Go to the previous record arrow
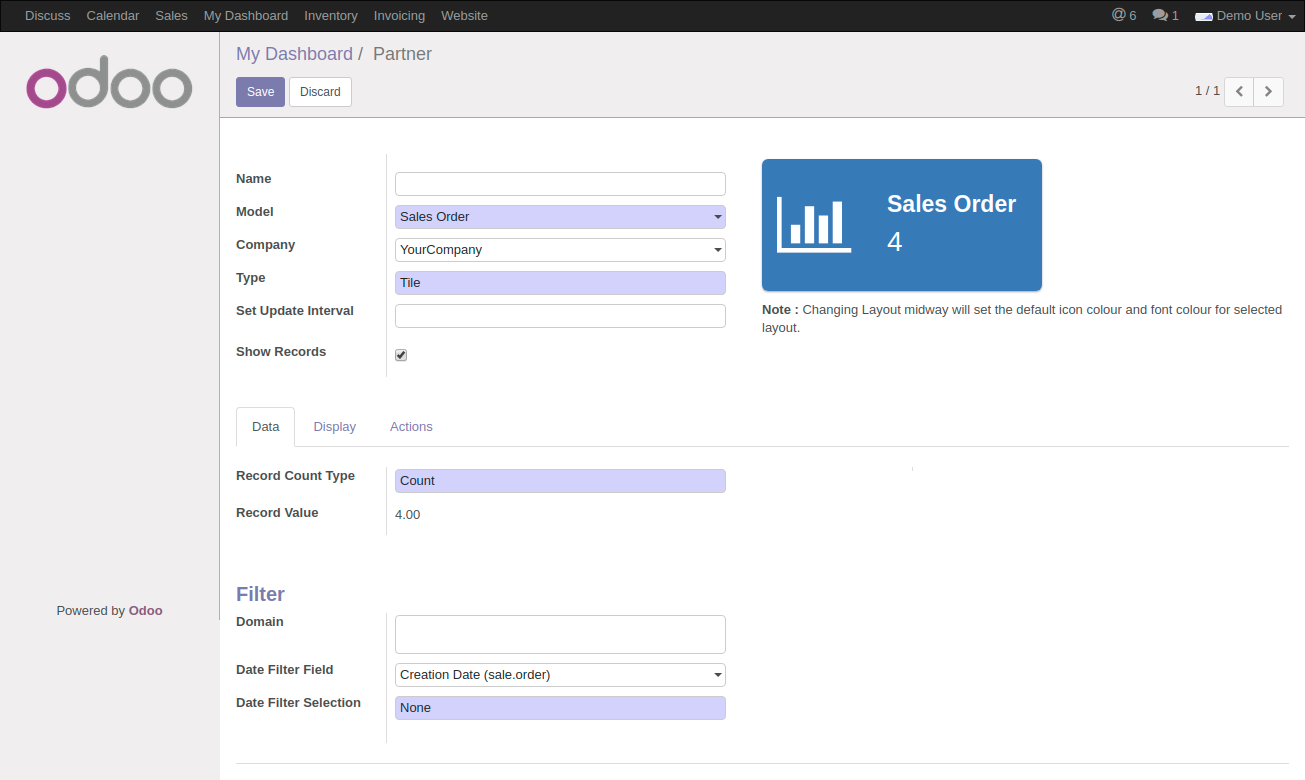The image size is (1305, 780). coord(1239,91)
